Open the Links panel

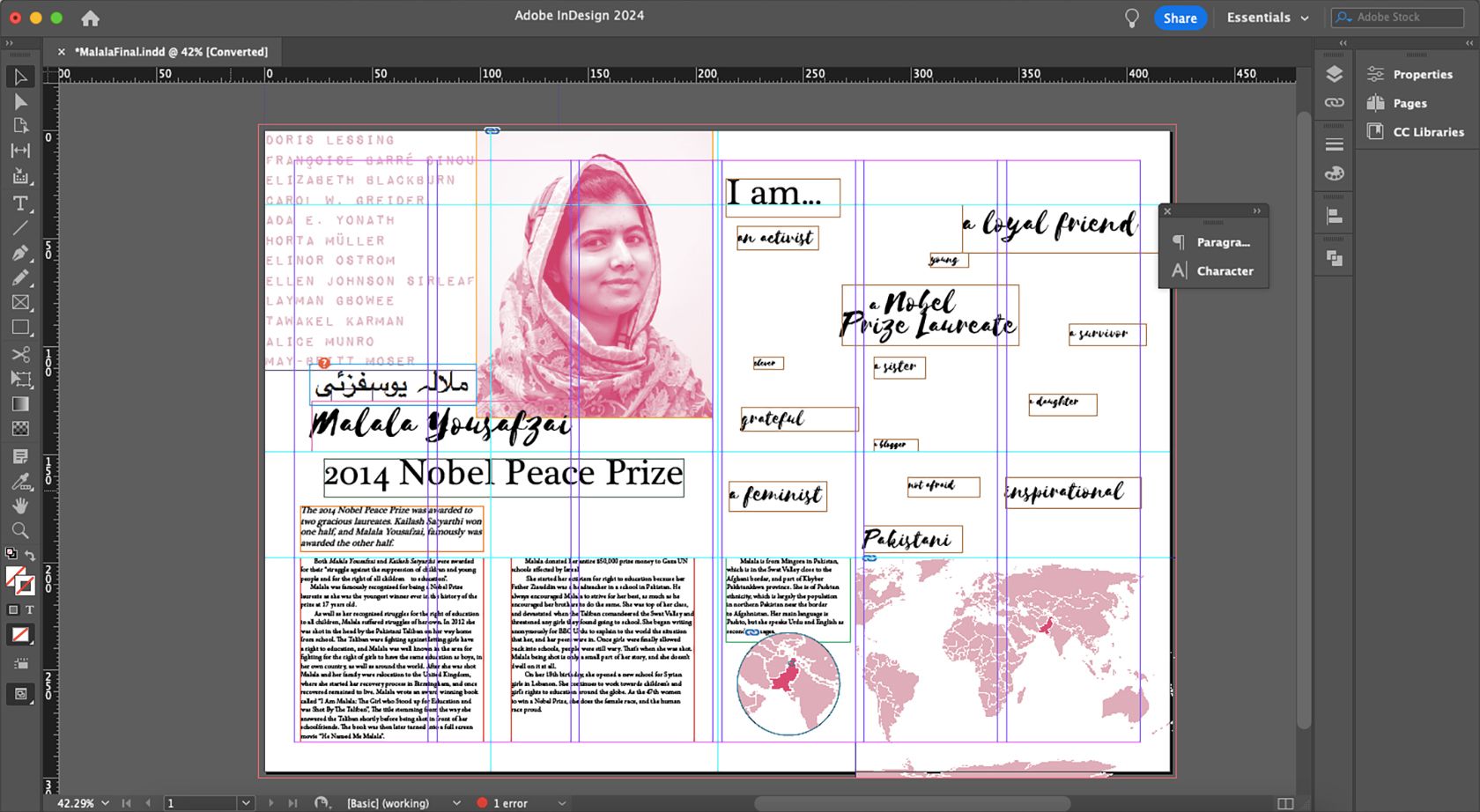pyautogui.click(x=1334, y=102)
